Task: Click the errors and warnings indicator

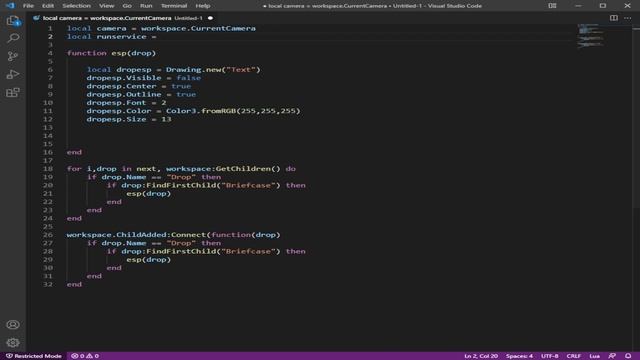Action: pyautogui.click(x=85, y=356)
